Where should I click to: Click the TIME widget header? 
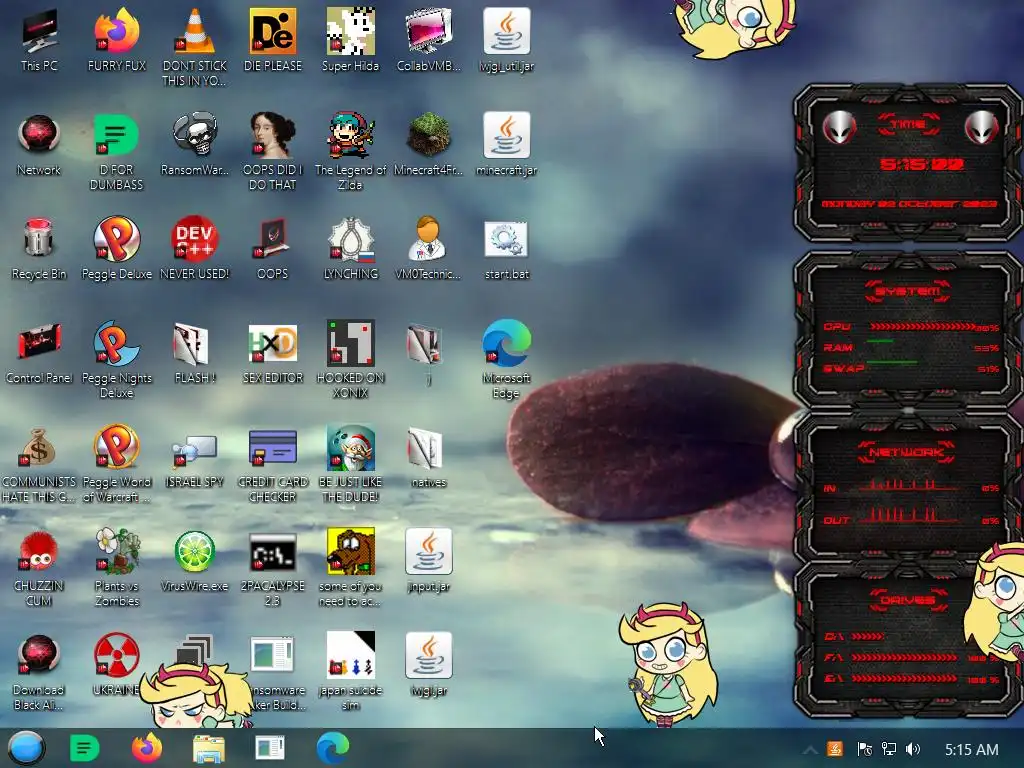coord(908,124)
